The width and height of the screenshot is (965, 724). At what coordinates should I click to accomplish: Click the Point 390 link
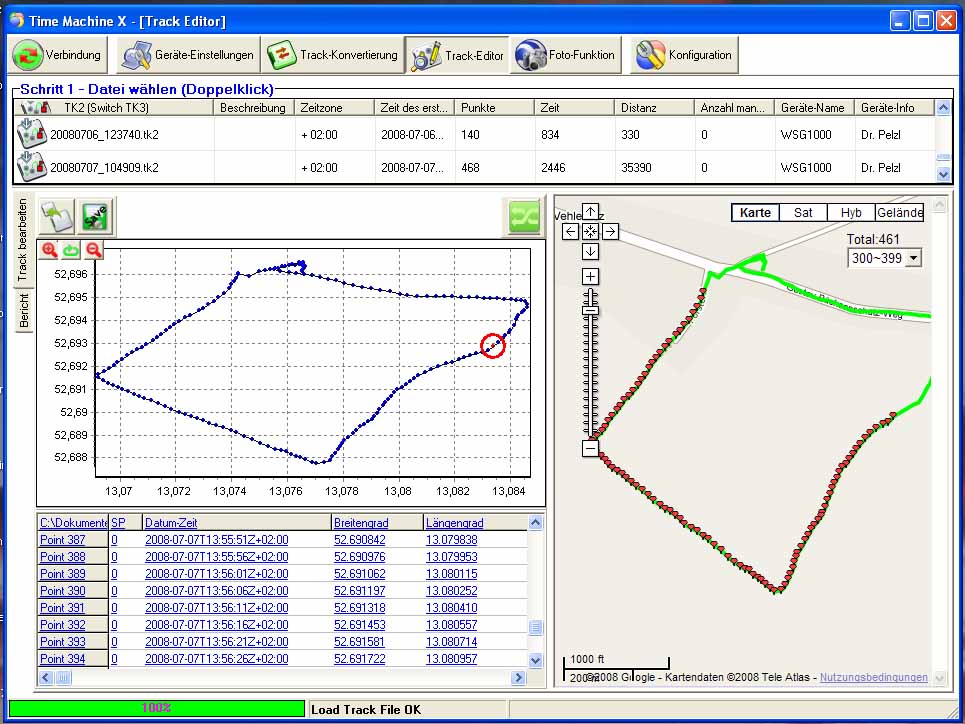(x=62, y=591)
